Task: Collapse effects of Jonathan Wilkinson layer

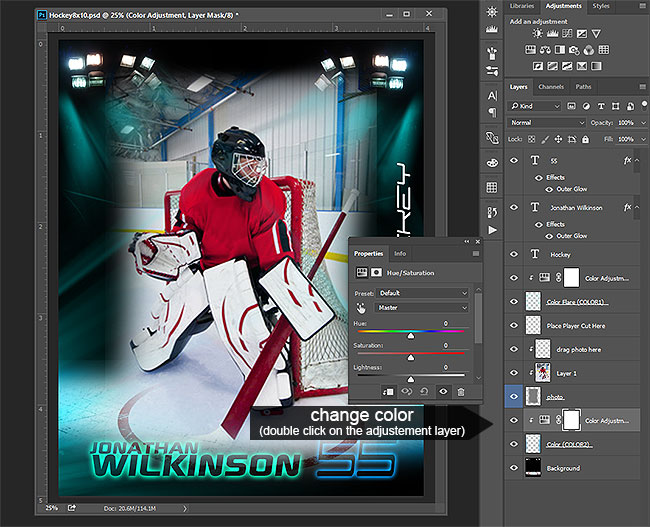Action: [x=637, y=207]
